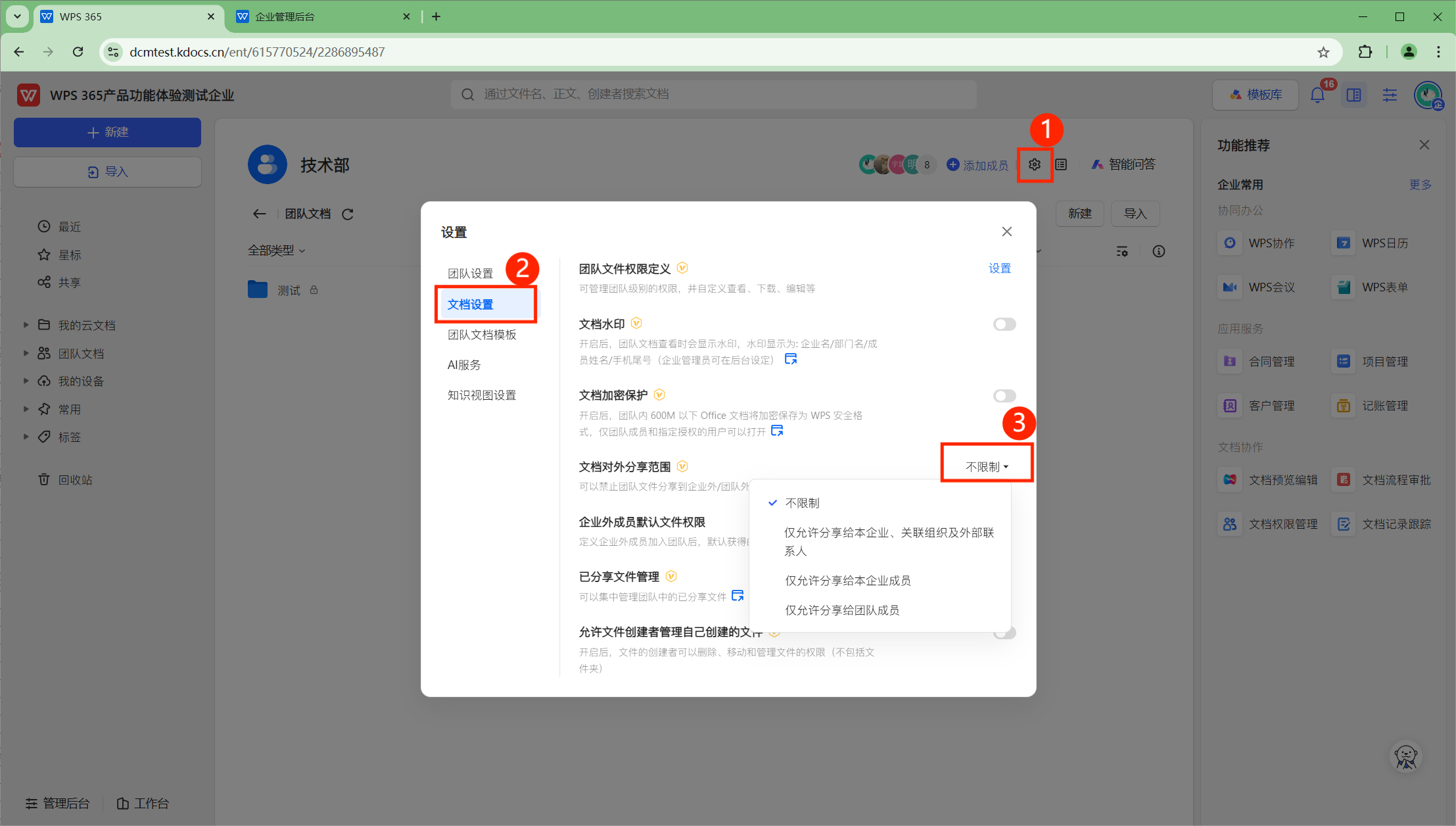Select 仅允许分享给本企业成员

(880, 581)
